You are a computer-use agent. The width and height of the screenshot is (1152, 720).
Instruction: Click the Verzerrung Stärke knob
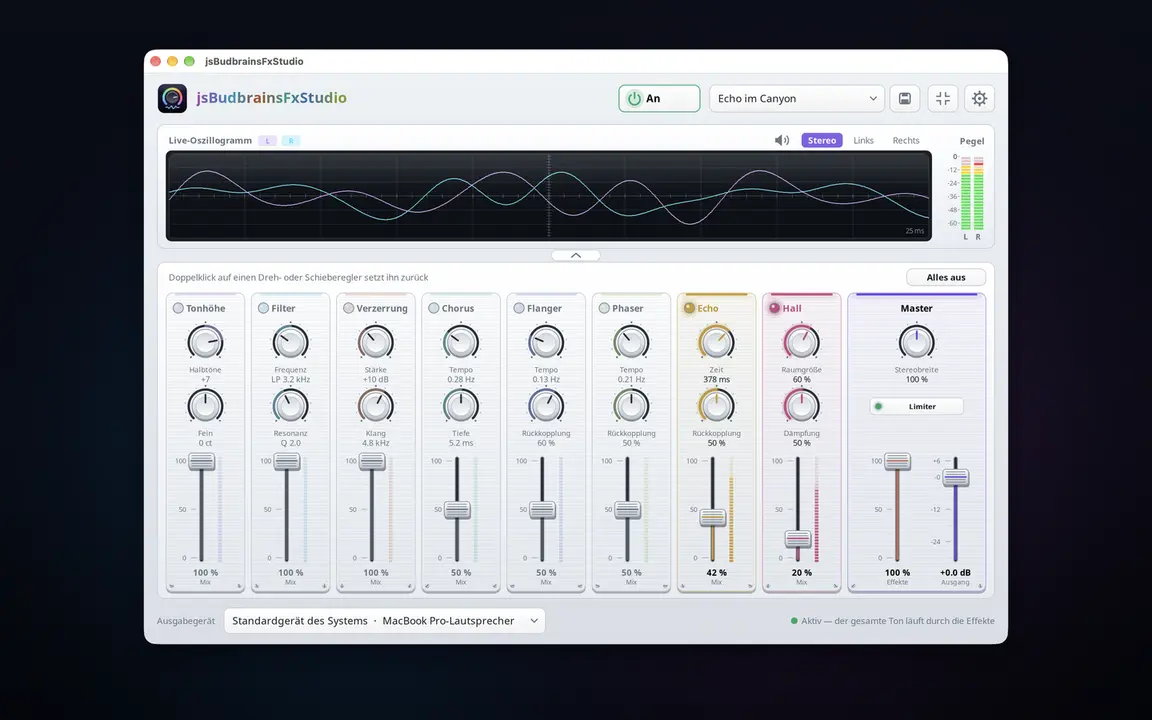pyautogui.click(x=375, y=342)
